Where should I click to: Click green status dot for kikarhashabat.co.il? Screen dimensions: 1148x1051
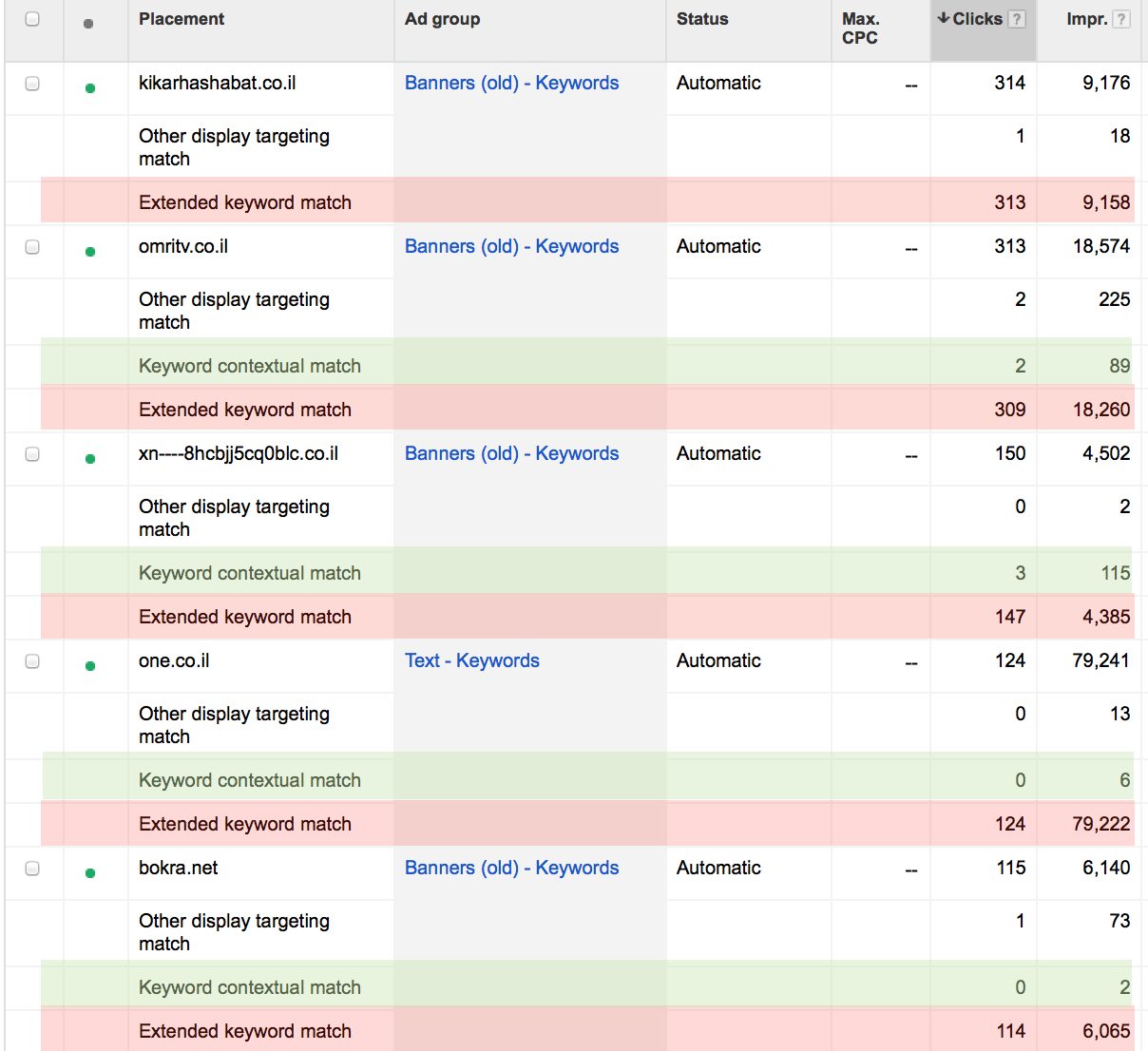pos(90,88)
